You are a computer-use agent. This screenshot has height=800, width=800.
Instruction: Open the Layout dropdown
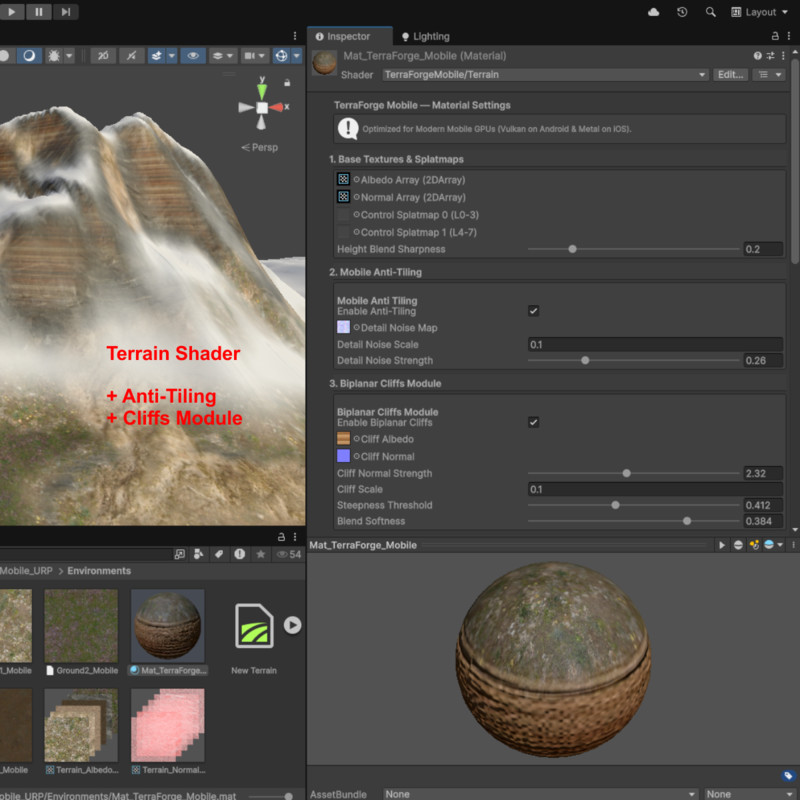759,12
